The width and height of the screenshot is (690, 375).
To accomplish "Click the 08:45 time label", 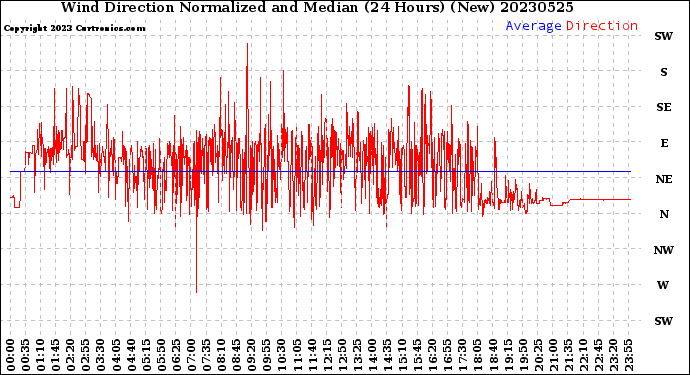I will tap(236, 355).
